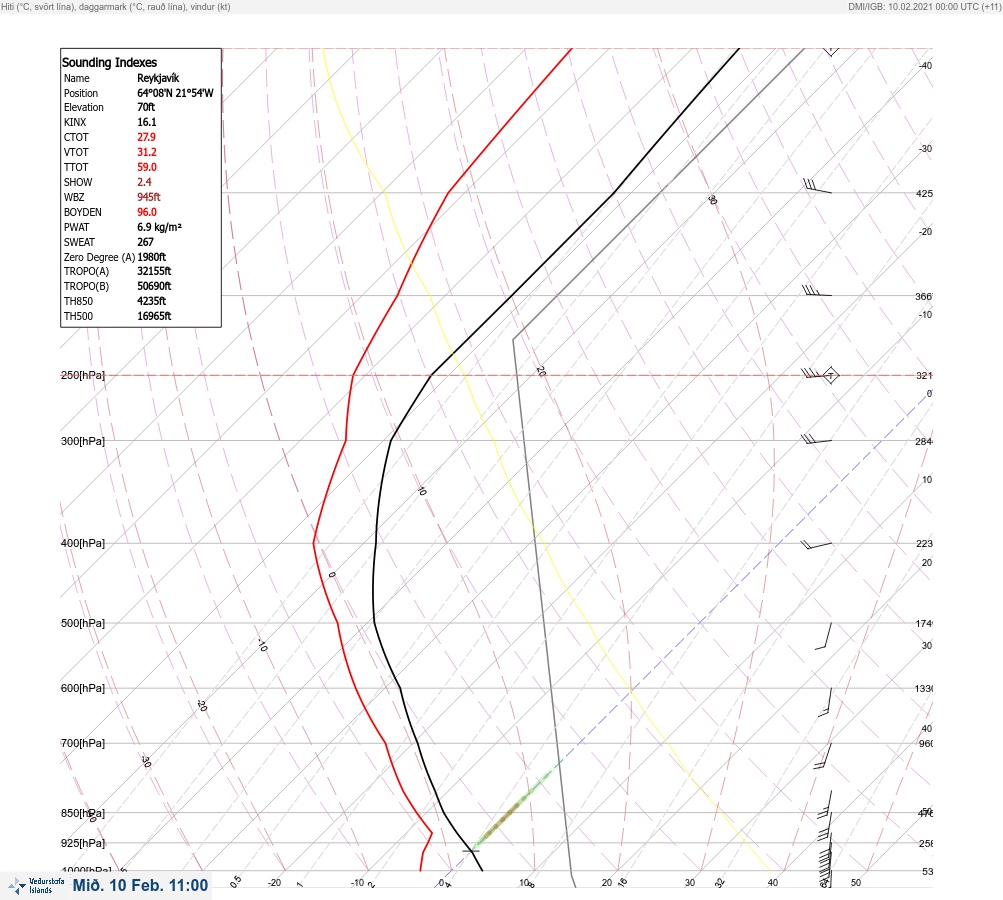Image resolution: width=1003 pixels, height=900 pixels.
Task: Click the TH850 value "4235ft"
Action: point(152,301)
